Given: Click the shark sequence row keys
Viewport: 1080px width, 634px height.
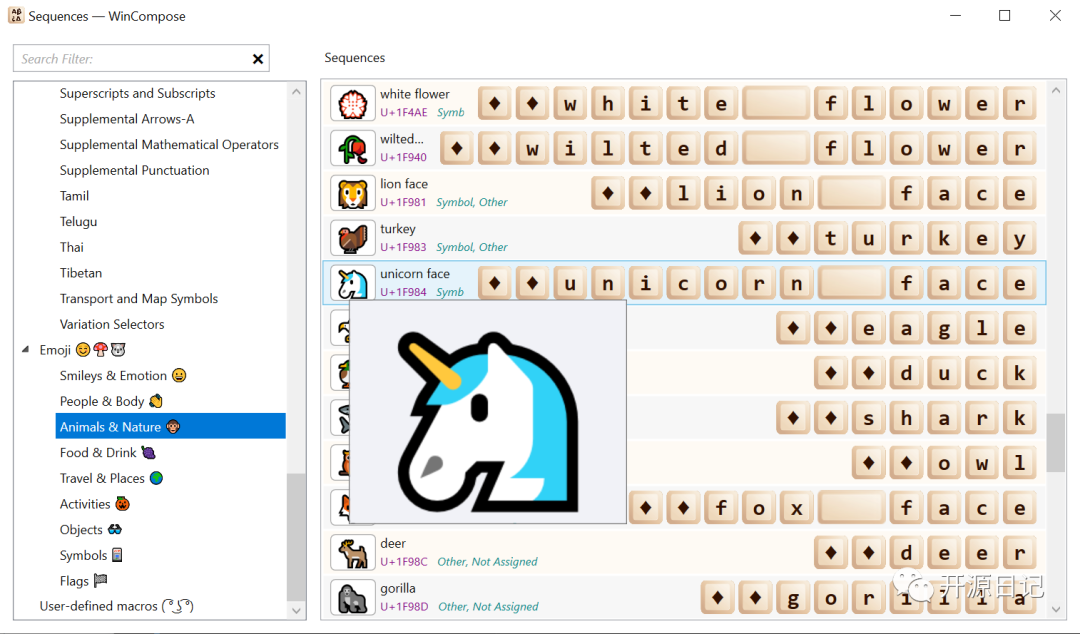Looking at the screenshot, I should click(906, 418).
